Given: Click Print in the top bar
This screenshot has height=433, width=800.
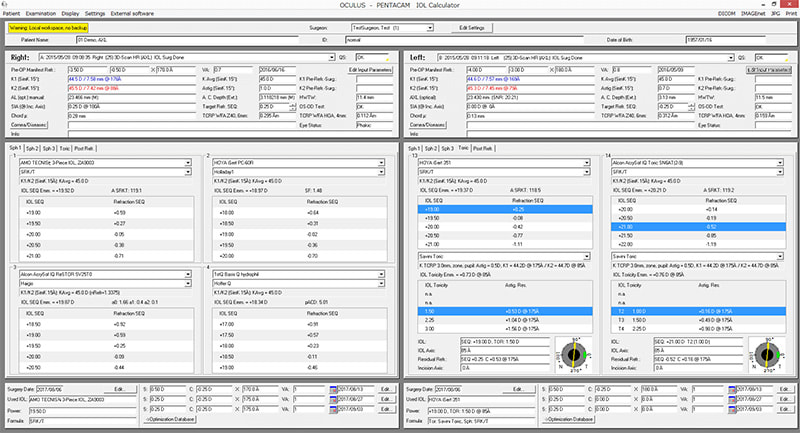Looking at the screenshot, I should [791, 13].
